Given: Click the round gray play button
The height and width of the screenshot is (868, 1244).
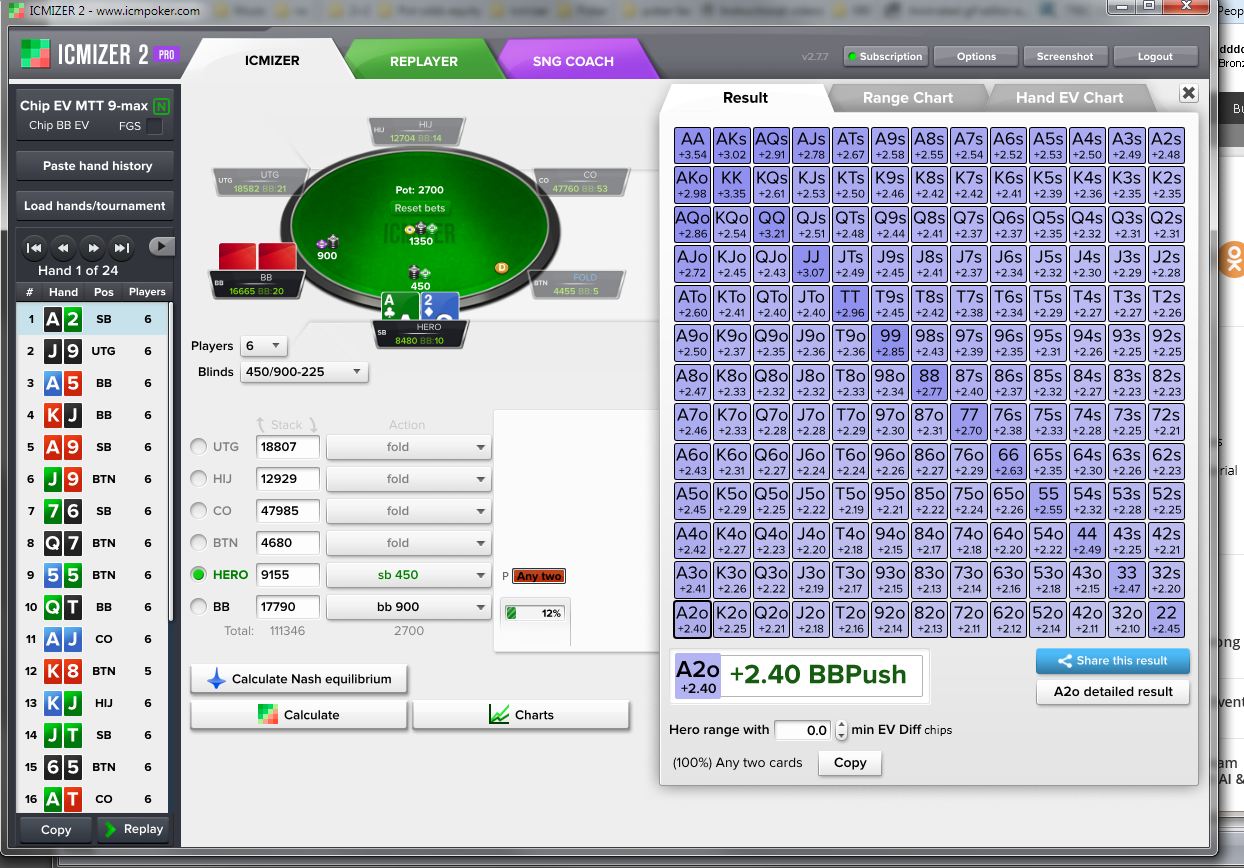Looking at the screenshot, I should (x=161, y=246).
